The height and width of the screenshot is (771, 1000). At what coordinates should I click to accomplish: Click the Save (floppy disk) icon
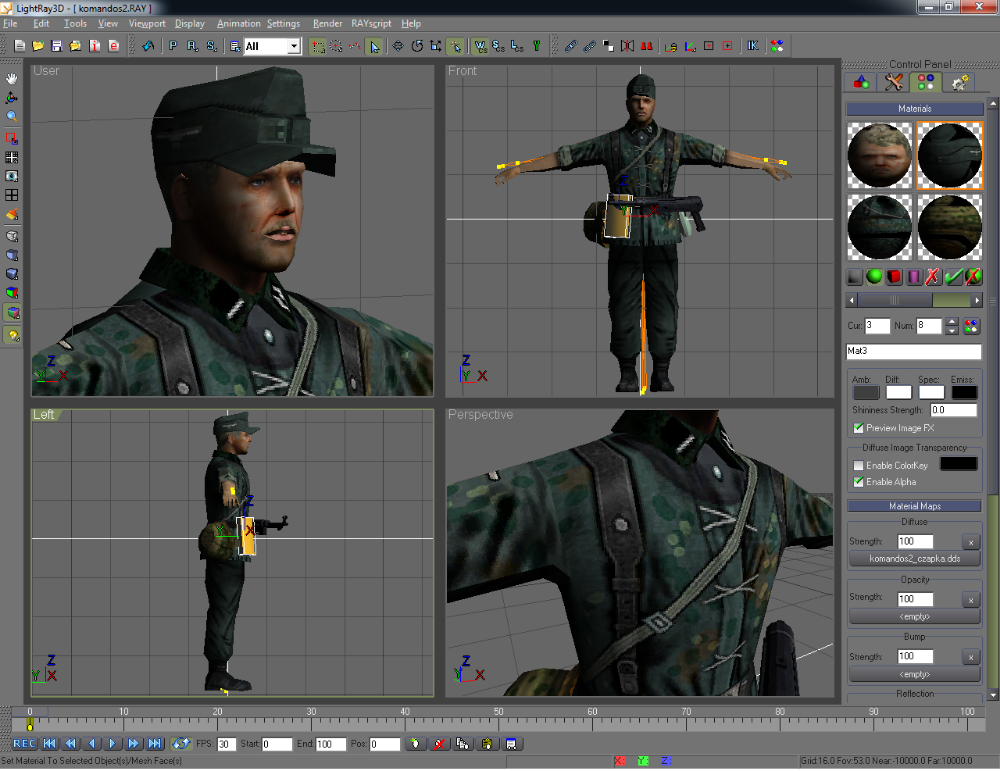pyautogui.click(x=56, y=46)
